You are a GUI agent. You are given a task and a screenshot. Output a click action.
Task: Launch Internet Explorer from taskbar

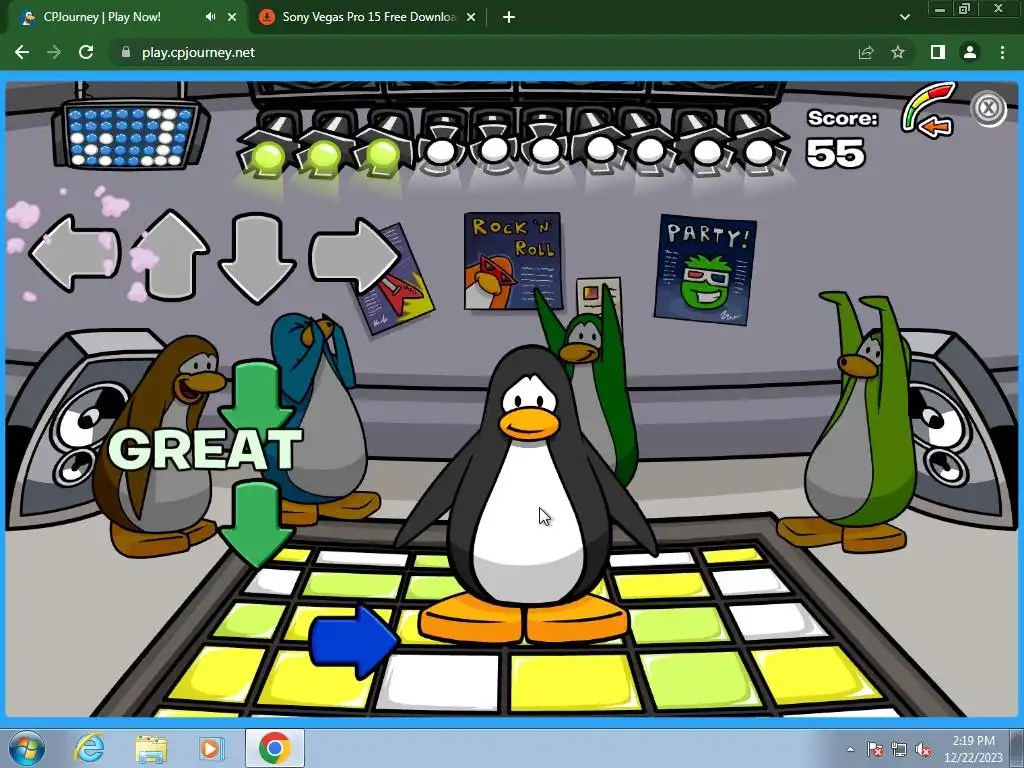point(89,748)
